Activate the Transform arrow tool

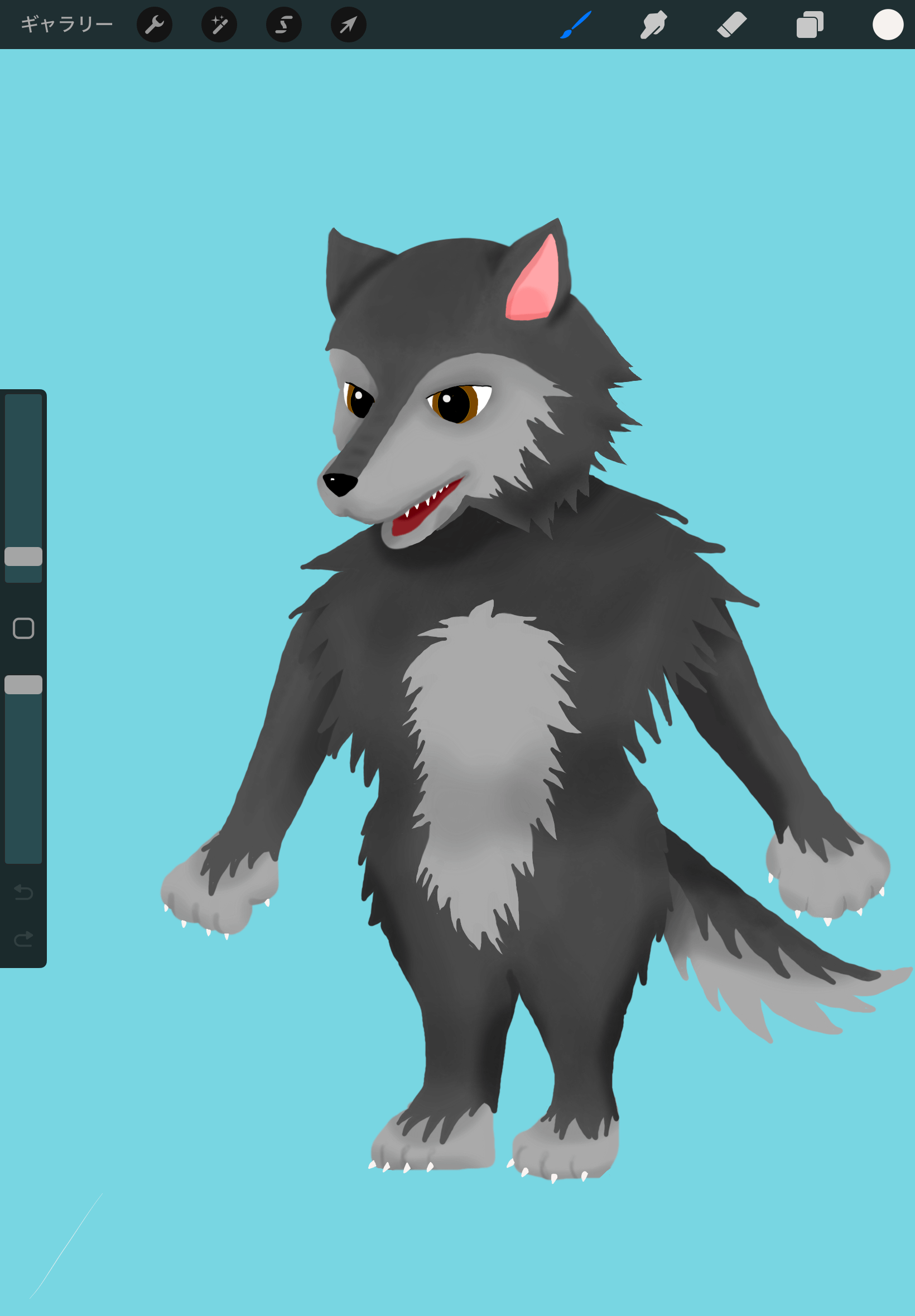point(349,25)
